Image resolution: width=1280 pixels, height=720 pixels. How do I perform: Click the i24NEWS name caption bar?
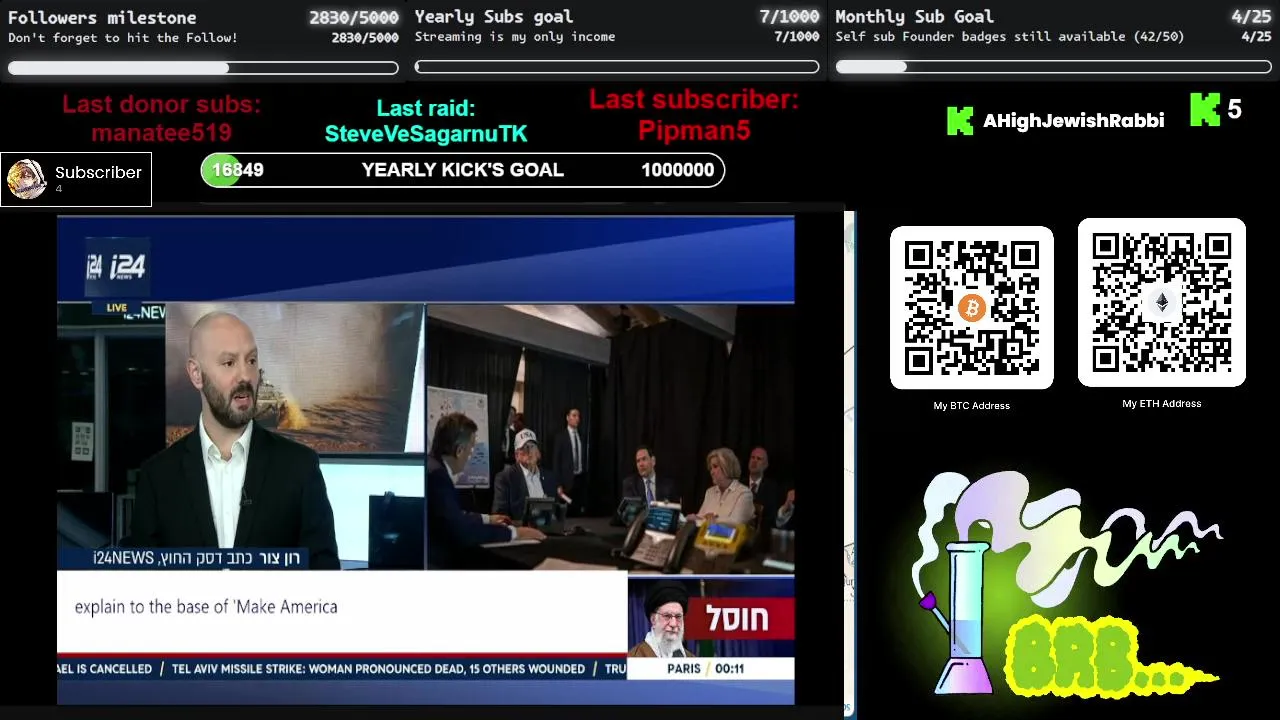(196, 558)
